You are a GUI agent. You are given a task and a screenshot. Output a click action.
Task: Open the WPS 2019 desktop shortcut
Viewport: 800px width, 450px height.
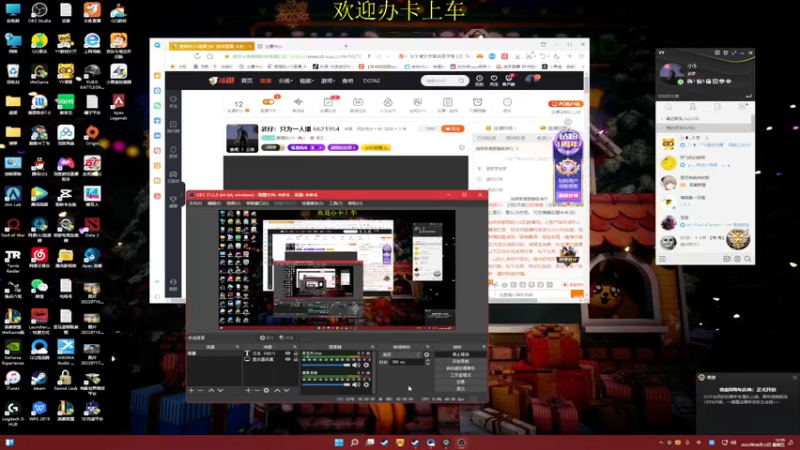39,411
